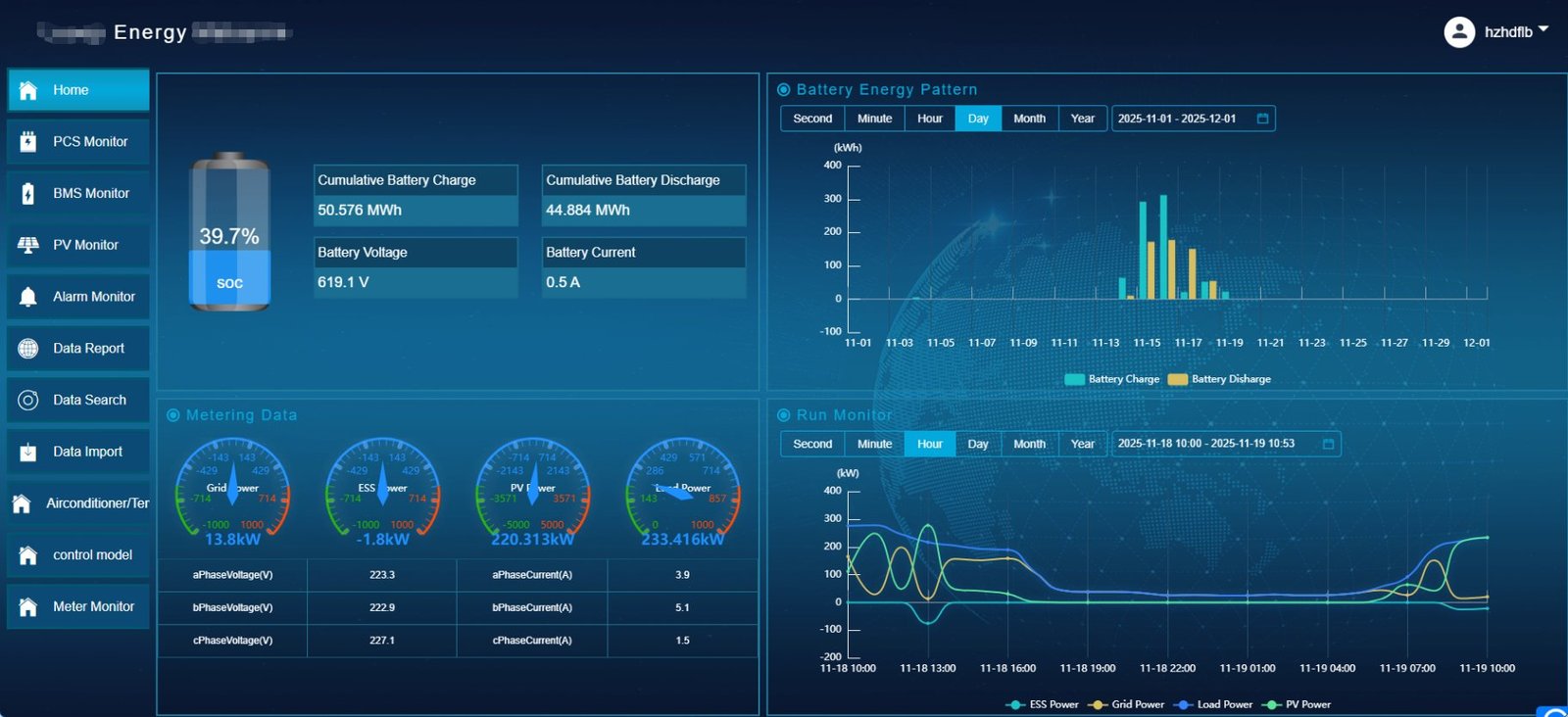
Task: Click the SOC battery graphic
Action: [x=229, y=232]
